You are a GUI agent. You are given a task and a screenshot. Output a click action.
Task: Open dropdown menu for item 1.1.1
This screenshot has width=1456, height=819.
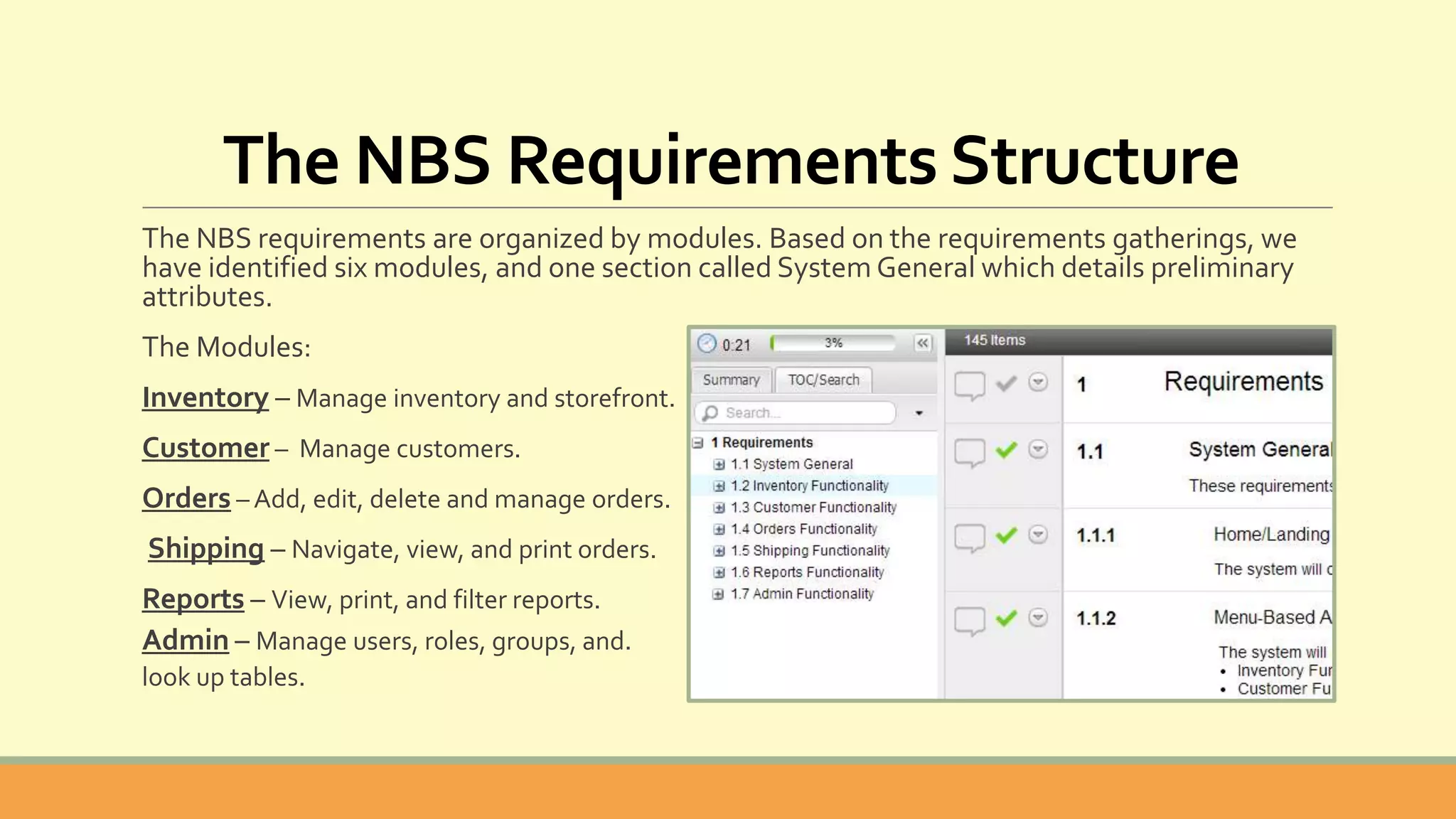(x=1038, y=534)
